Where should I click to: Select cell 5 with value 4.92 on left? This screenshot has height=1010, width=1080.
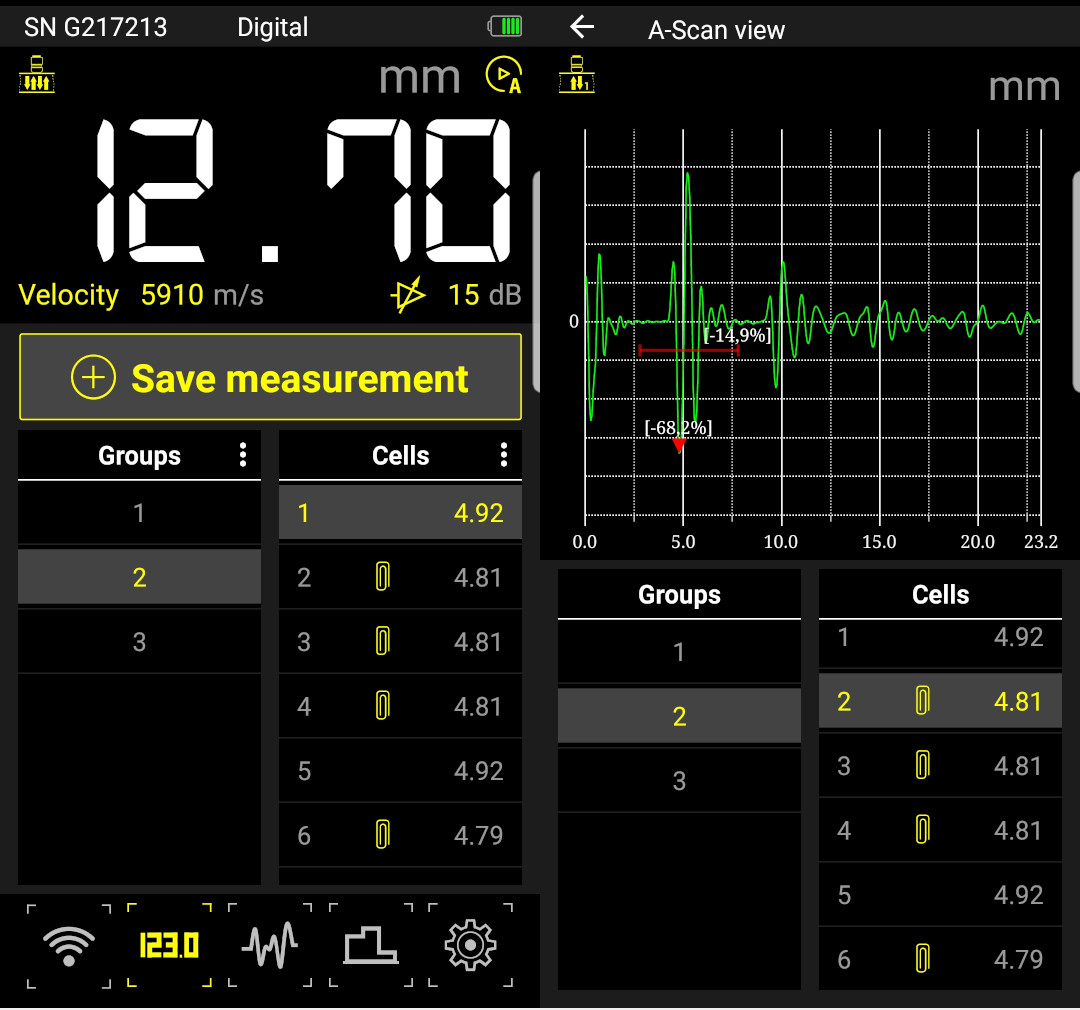coord(400,771)
